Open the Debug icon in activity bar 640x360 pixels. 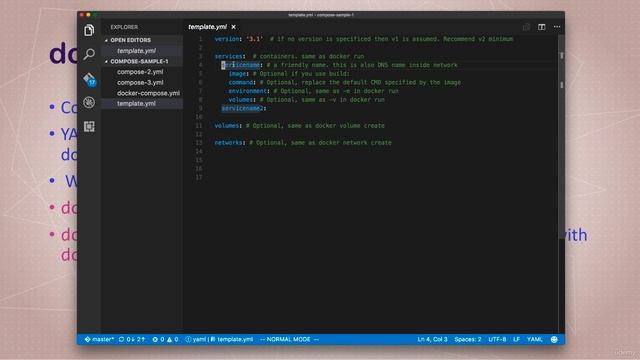click(x=89, y=102)
